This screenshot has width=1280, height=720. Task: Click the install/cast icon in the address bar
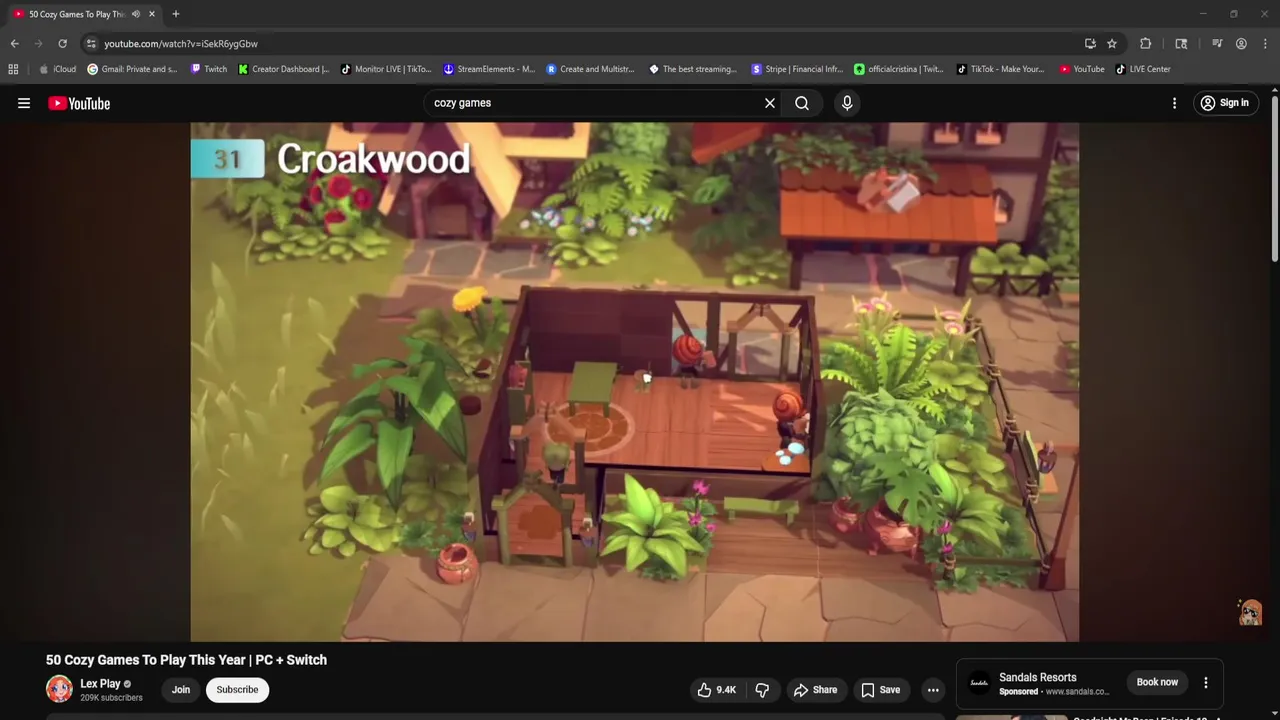pyautogui.click(x=1090, y=44)
